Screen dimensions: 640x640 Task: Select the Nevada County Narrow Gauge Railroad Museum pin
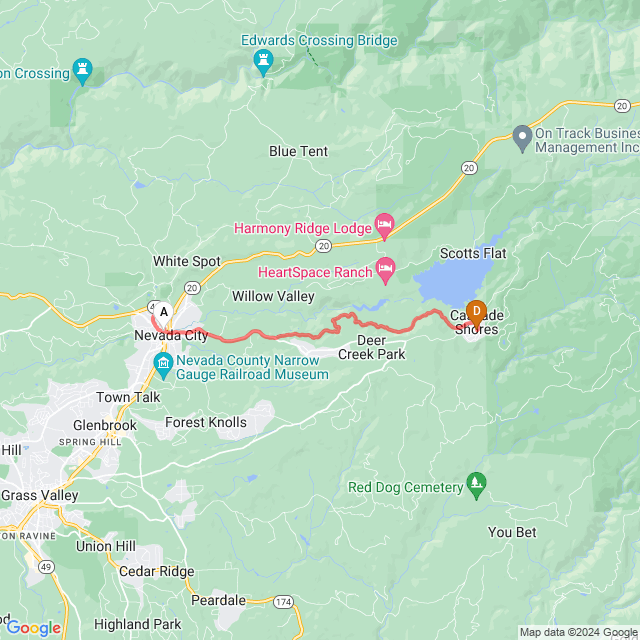click(164, 366)
